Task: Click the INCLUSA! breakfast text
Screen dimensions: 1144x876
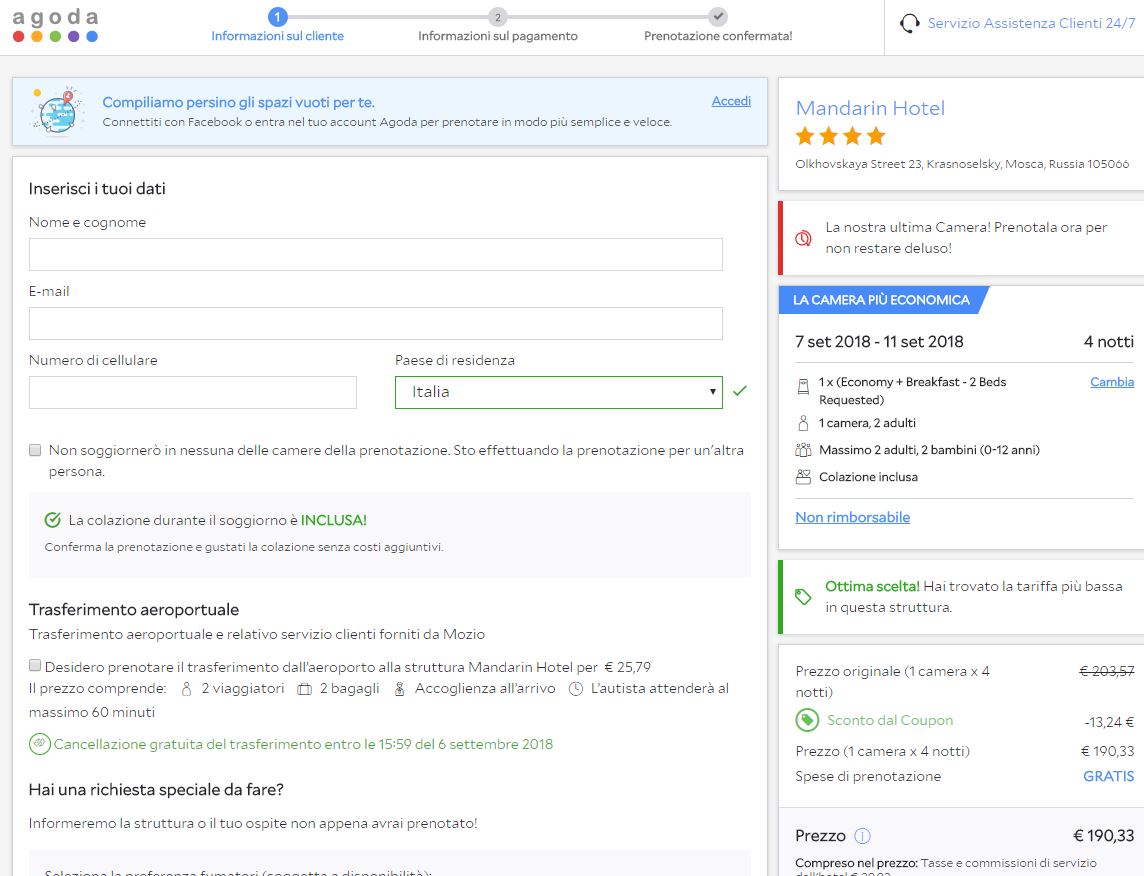Action: click(x=333, y=520)
